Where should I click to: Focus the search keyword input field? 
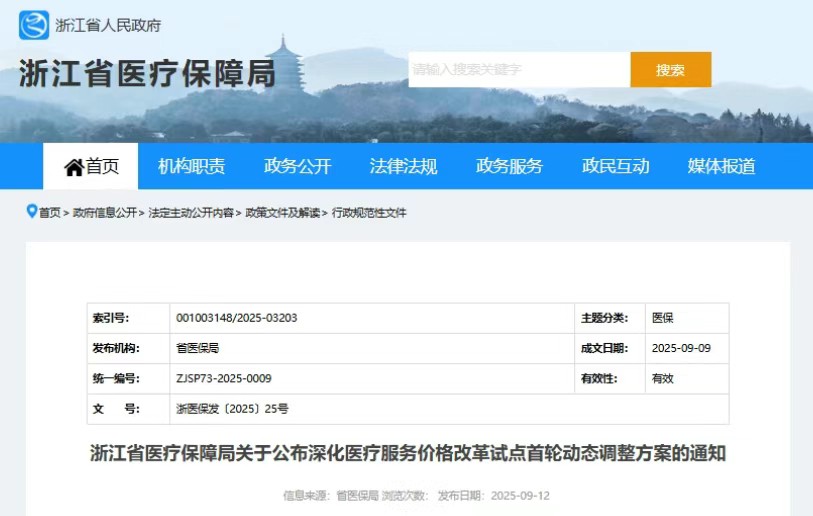518,70
